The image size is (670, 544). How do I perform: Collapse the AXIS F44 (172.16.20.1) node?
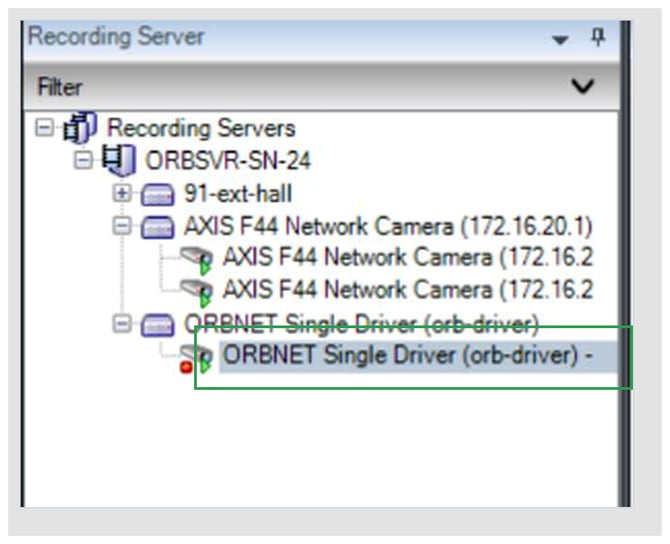point(122,226)
